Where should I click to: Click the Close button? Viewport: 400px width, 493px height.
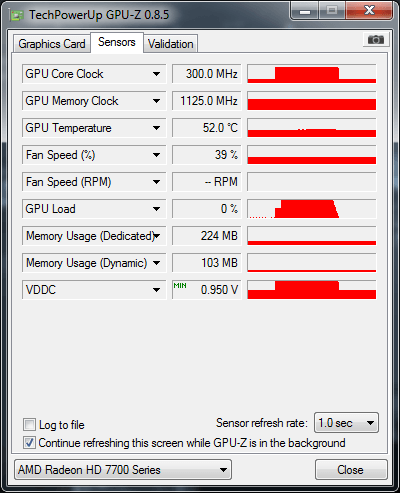pos(351,470)
